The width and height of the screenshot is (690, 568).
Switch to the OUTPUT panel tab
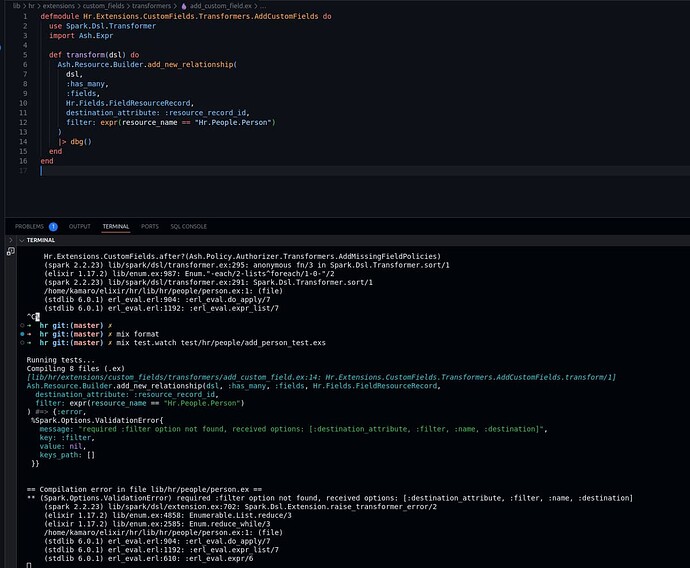pos(80,227)
